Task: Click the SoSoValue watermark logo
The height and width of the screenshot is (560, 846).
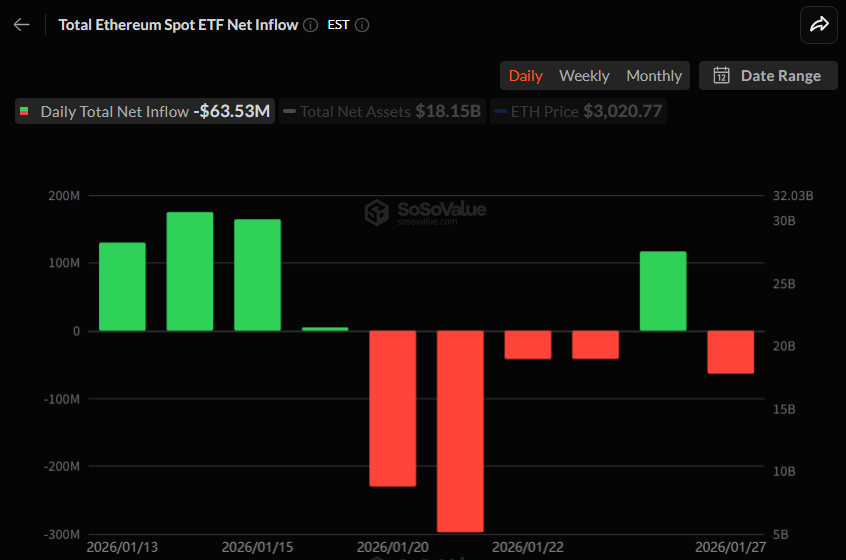Action: [376, 211]
